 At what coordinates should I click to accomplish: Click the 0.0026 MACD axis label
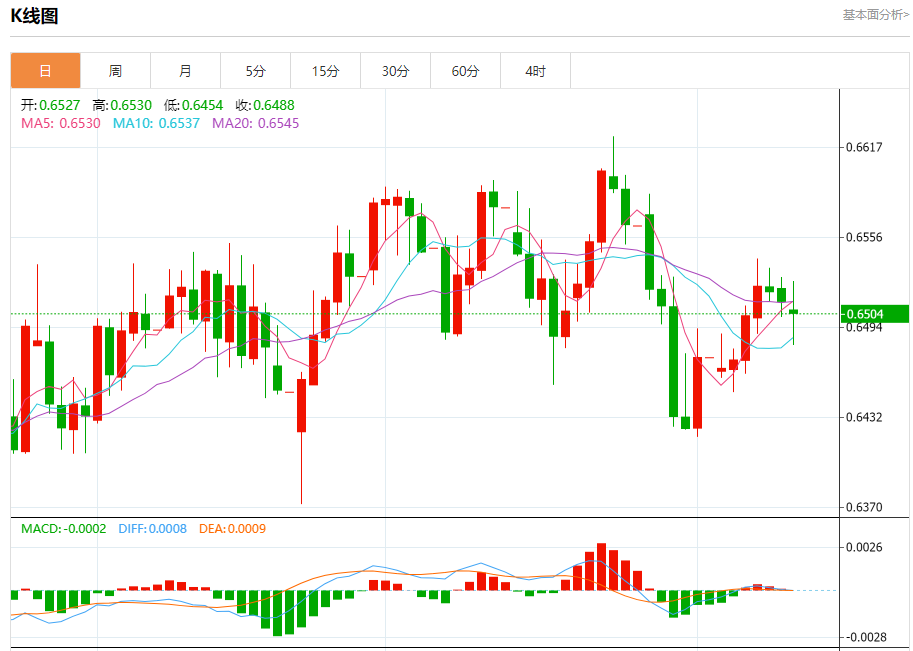864,547
